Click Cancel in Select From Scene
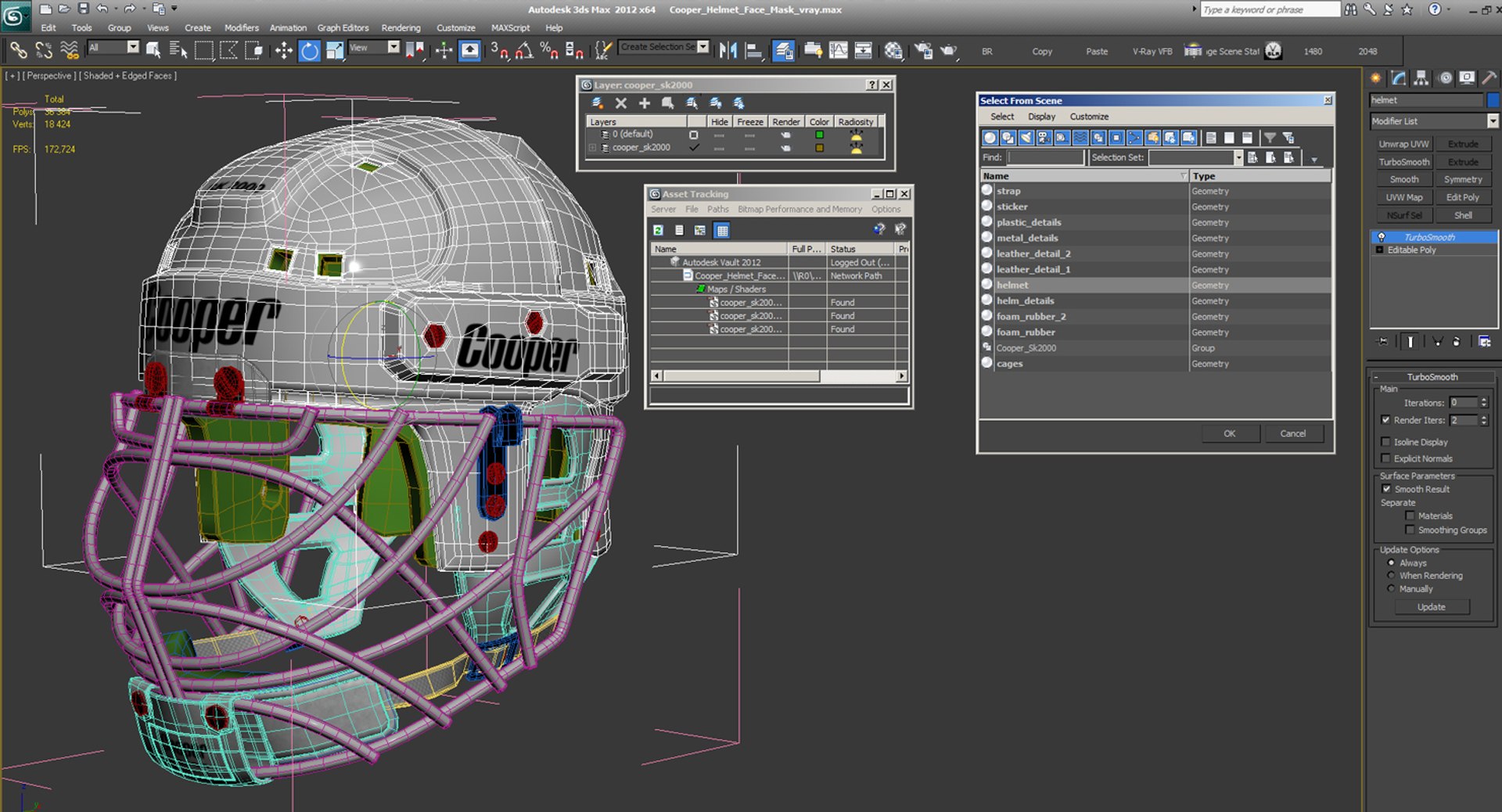1502x812 pixels. [1292, 433]
